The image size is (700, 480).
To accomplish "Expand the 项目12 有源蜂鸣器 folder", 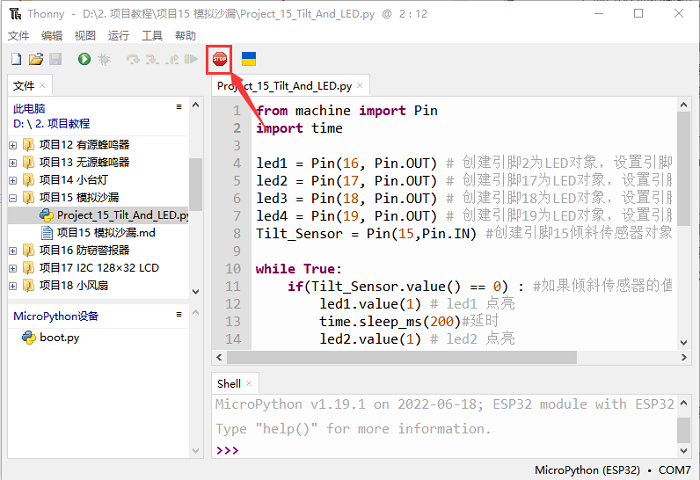I will [13, 144].
